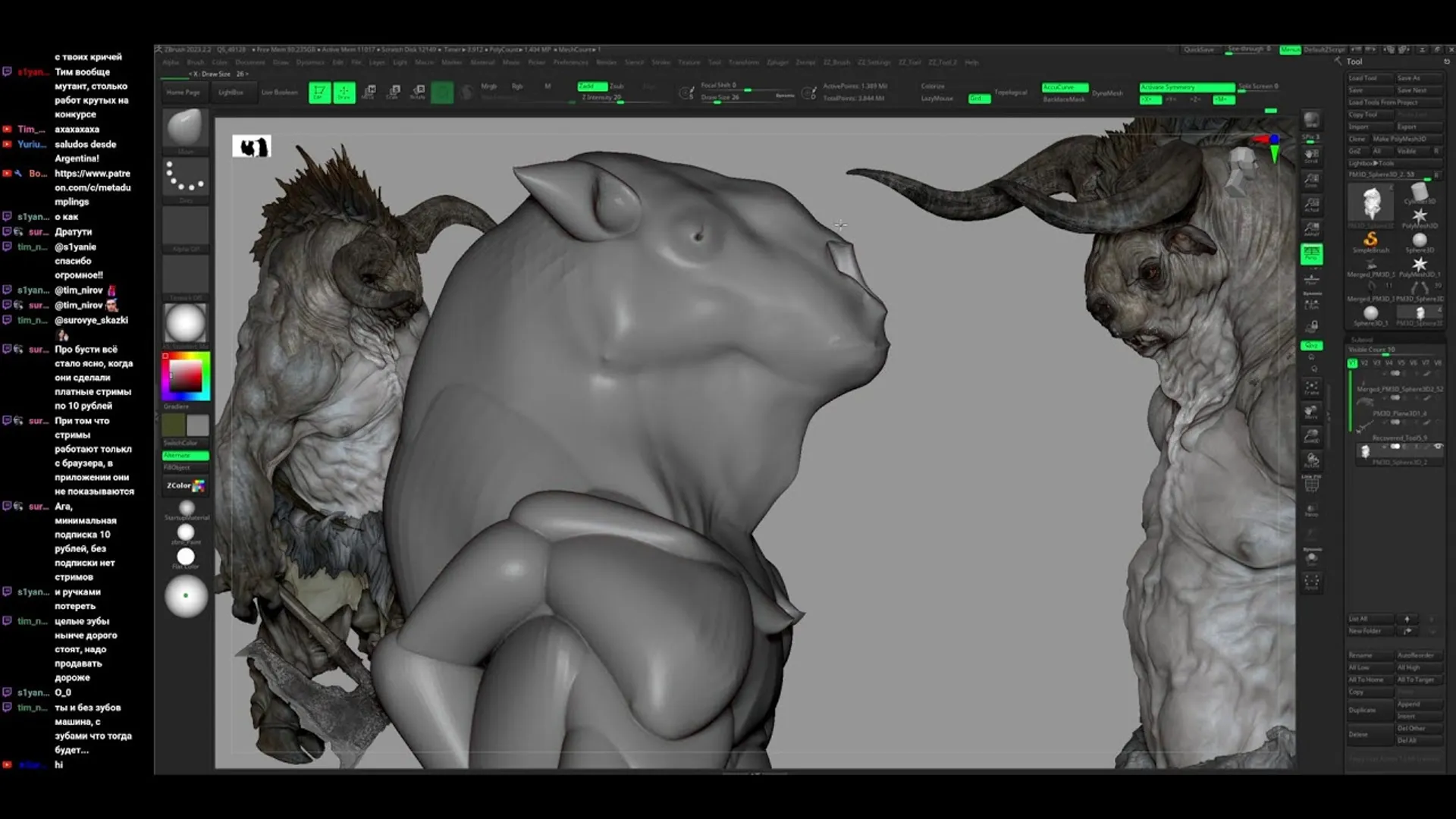Viewport: 1456px width, 819px height.
Task: Disable the Zadd mode
Action: pyautogui.click(x=591, y=86)
